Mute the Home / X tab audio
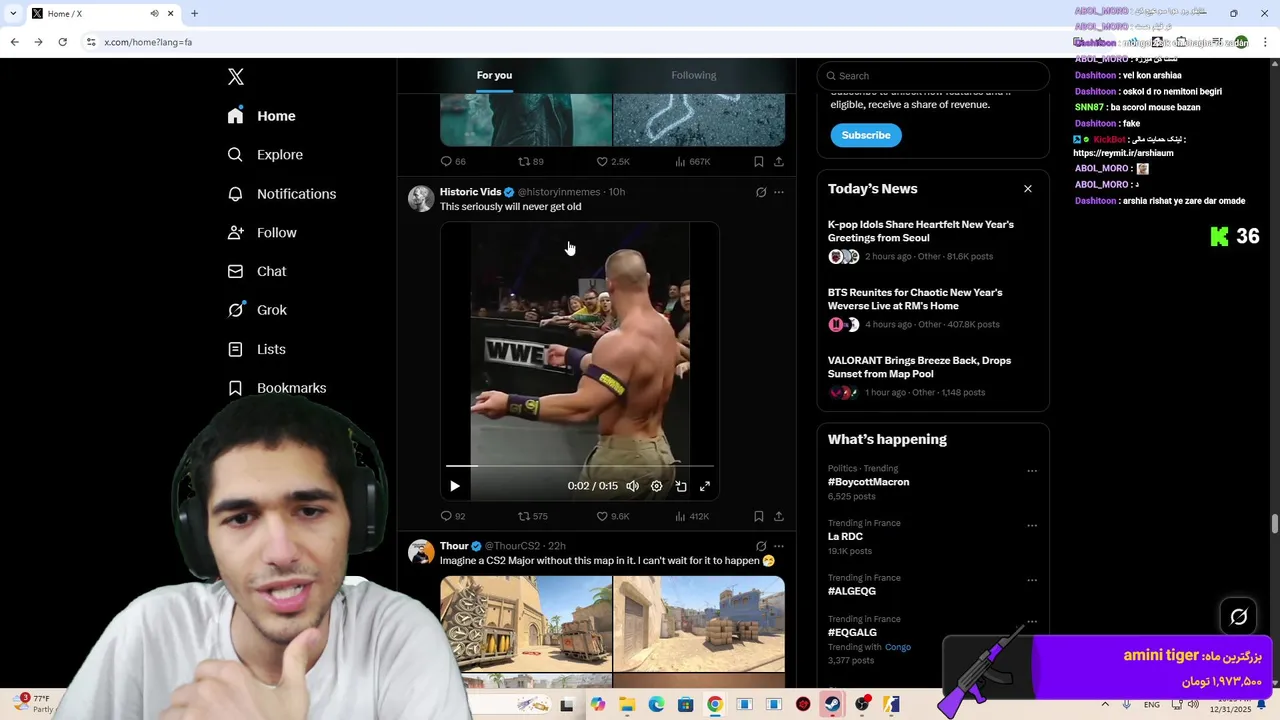The height and width of the screenshot is (720, 1280). pos(154,13)
